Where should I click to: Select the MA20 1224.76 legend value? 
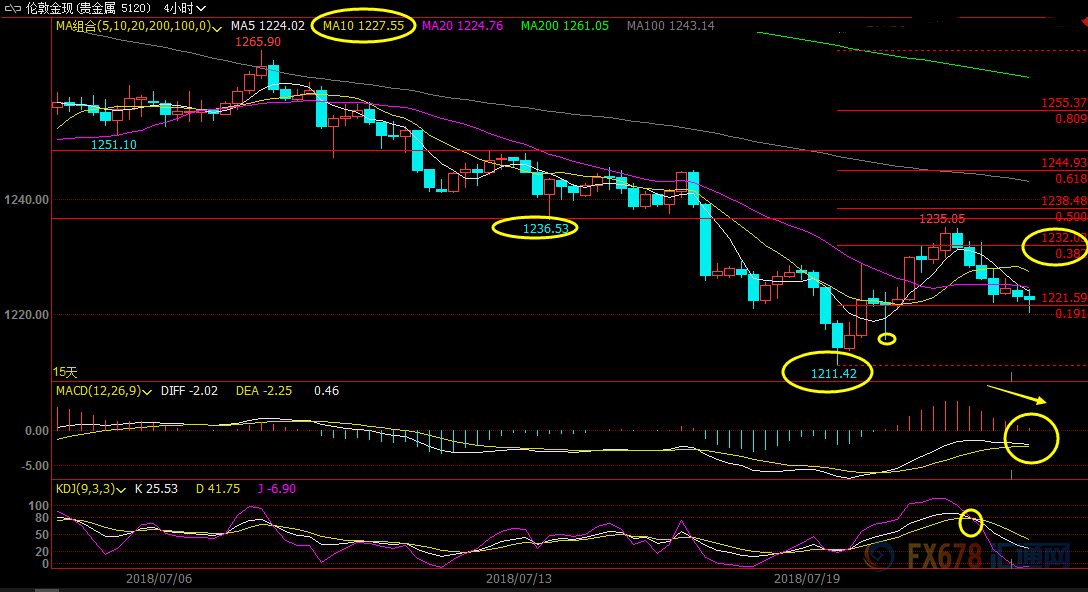point(463,26)
